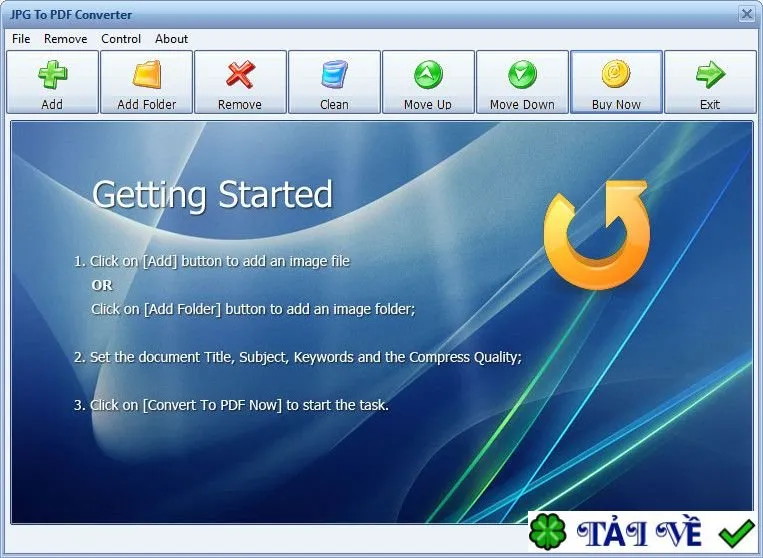Click the "Click on [Add] button" instruction
Viewport: 763px width, 558px height.
(x=212, y=261)
